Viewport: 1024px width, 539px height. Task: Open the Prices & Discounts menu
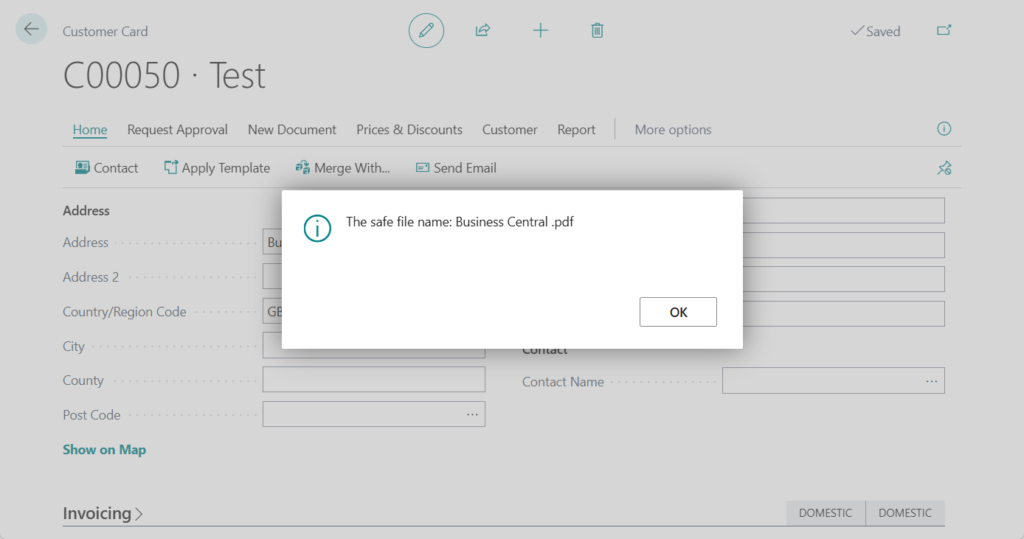(409, 130)
